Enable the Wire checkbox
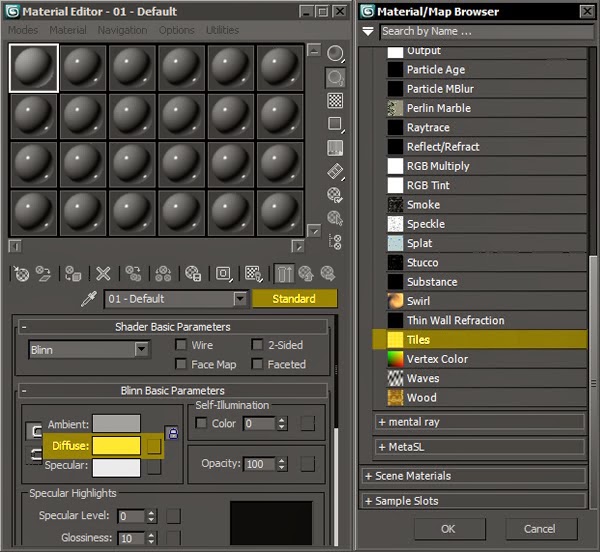Viewport: 600px width, 552px height. tap(181, 345)
